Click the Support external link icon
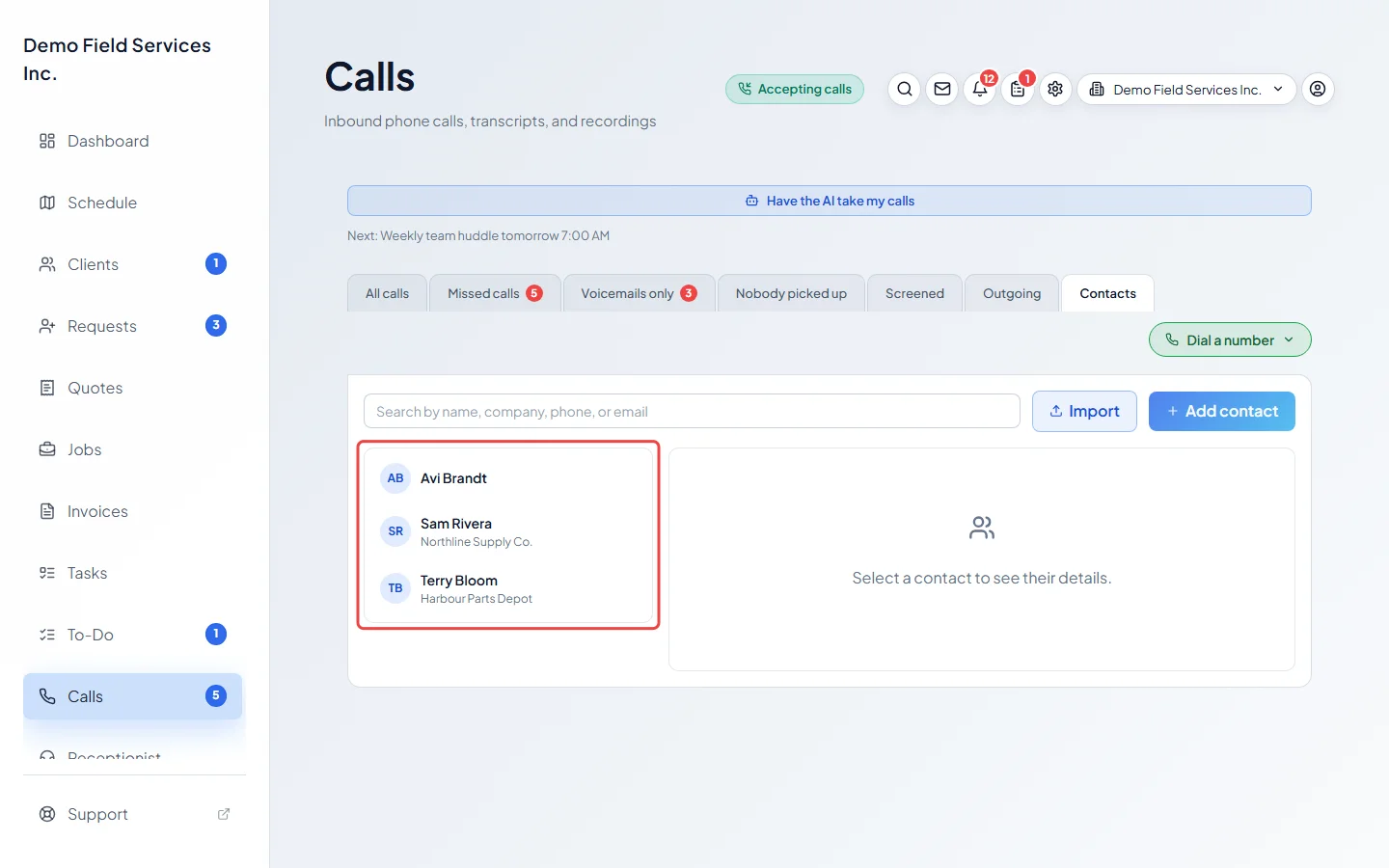 224,814
